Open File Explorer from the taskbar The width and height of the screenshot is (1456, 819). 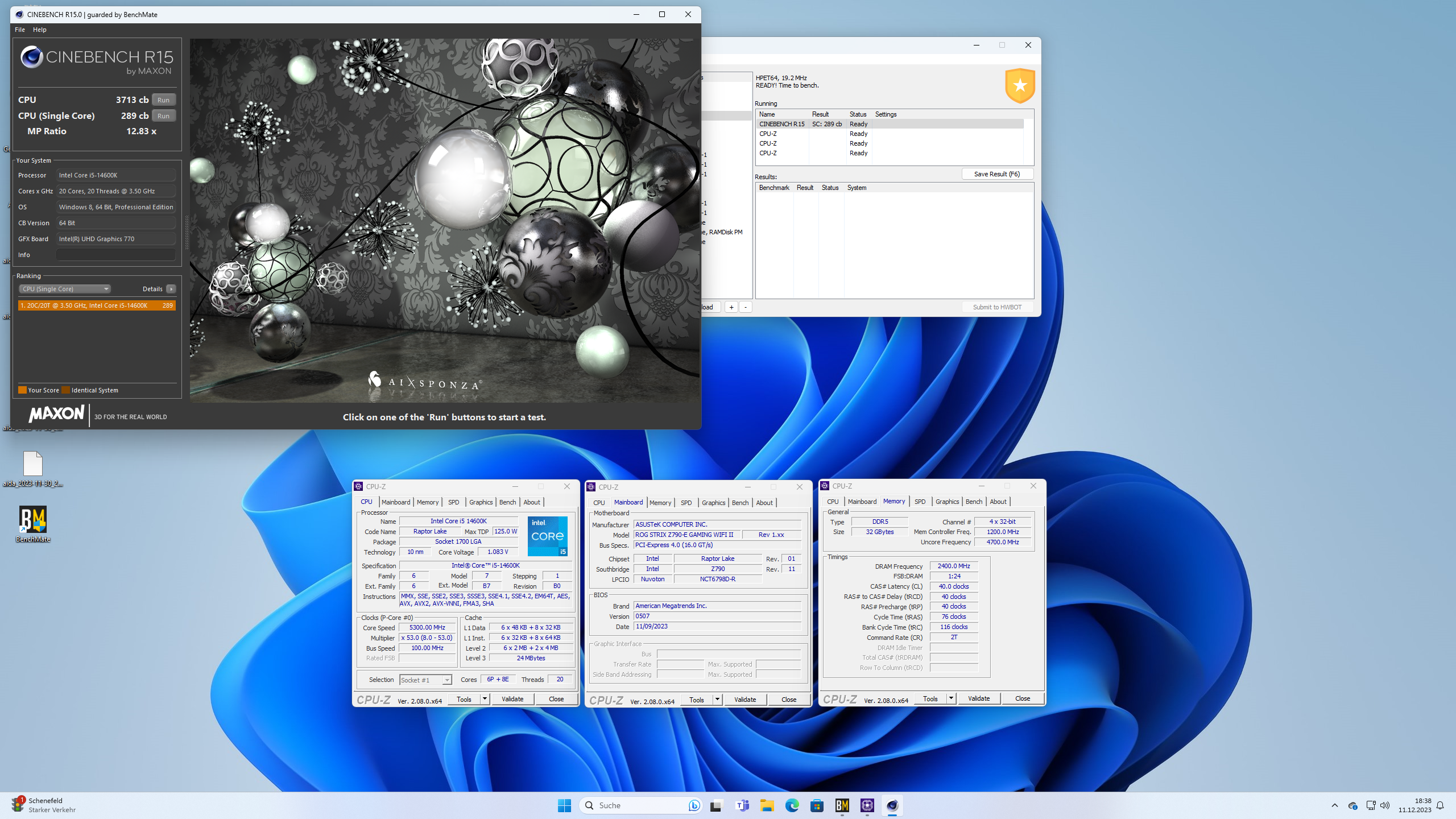pyautogui.click(x=767, y=805)
